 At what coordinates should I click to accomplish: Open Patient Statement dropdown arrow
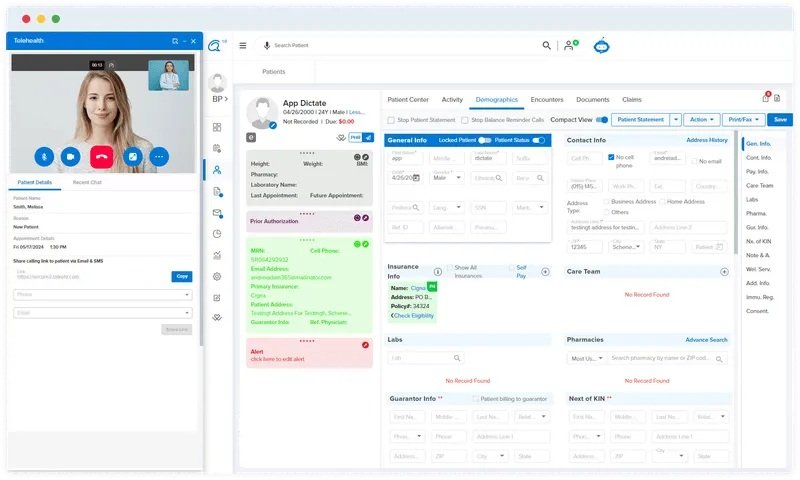[x=676, y=120]
